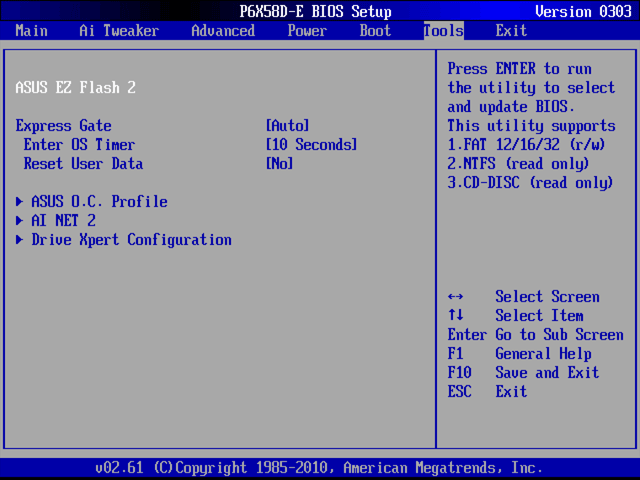Click the arrow beside ASUS O.C. Profile
Screen dimensions: 640x480
point(19,201)
